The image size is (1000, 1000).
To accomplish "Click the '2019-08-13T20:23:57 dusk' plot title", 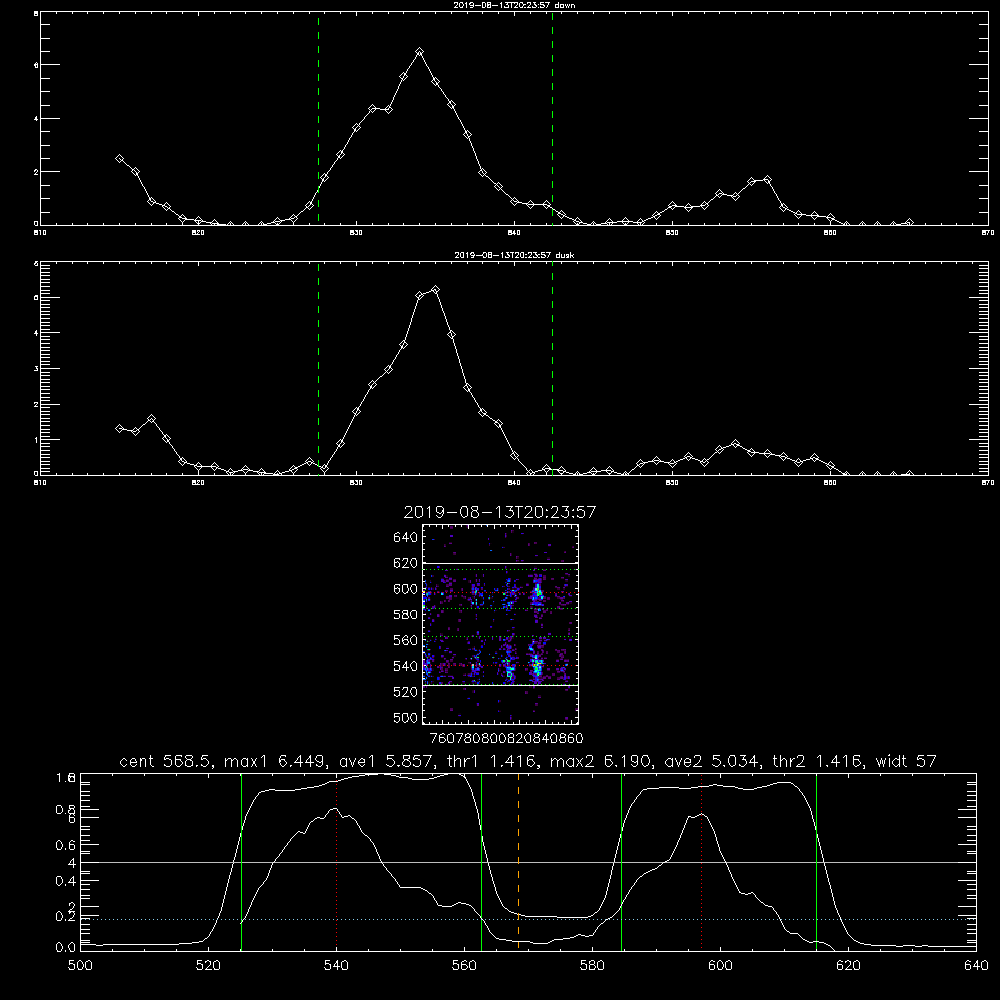I will click(514, 255).
